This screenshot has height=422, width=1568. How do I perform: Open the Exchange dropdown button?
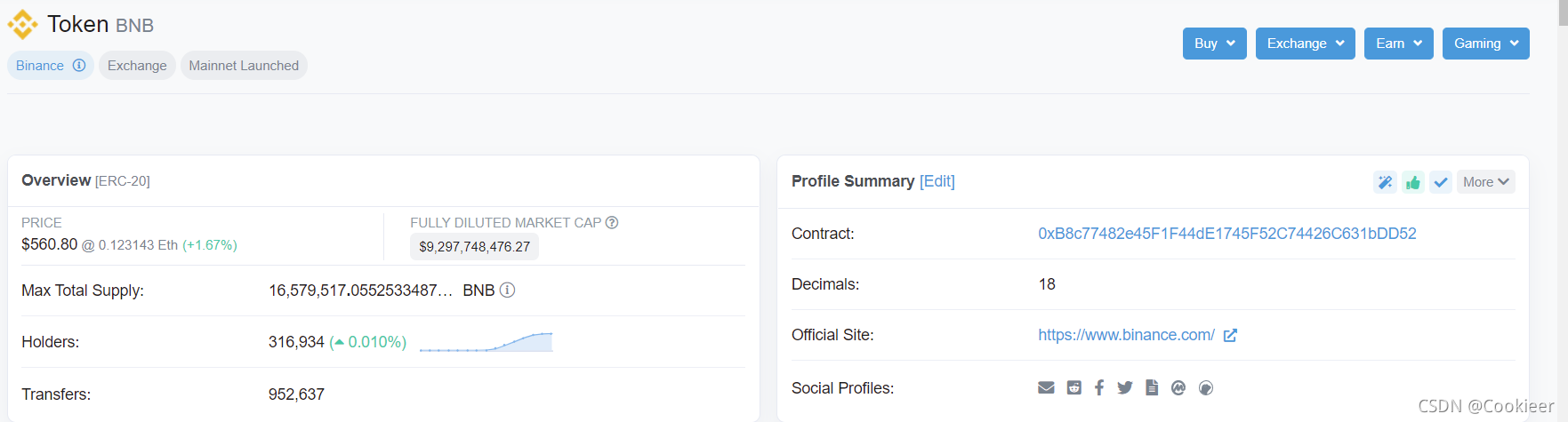1306,44
